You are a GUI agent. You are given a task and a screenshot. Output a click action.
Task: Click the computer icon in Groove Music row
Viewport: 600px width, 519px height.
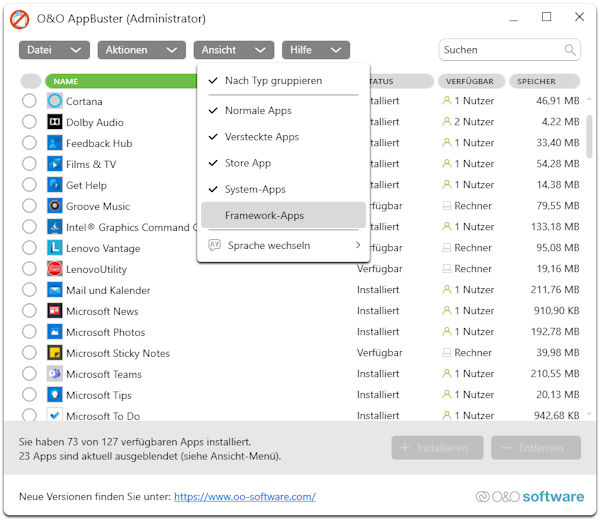coord(447,206)
